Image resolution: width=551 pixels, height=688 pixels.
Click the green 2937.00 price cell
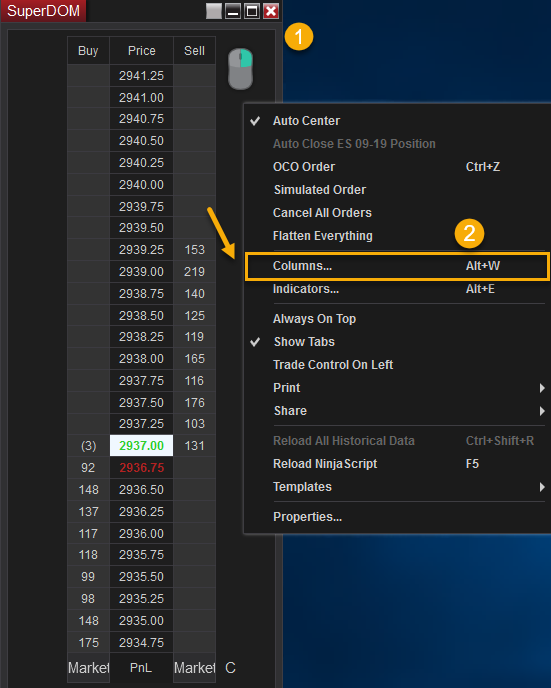141,446
